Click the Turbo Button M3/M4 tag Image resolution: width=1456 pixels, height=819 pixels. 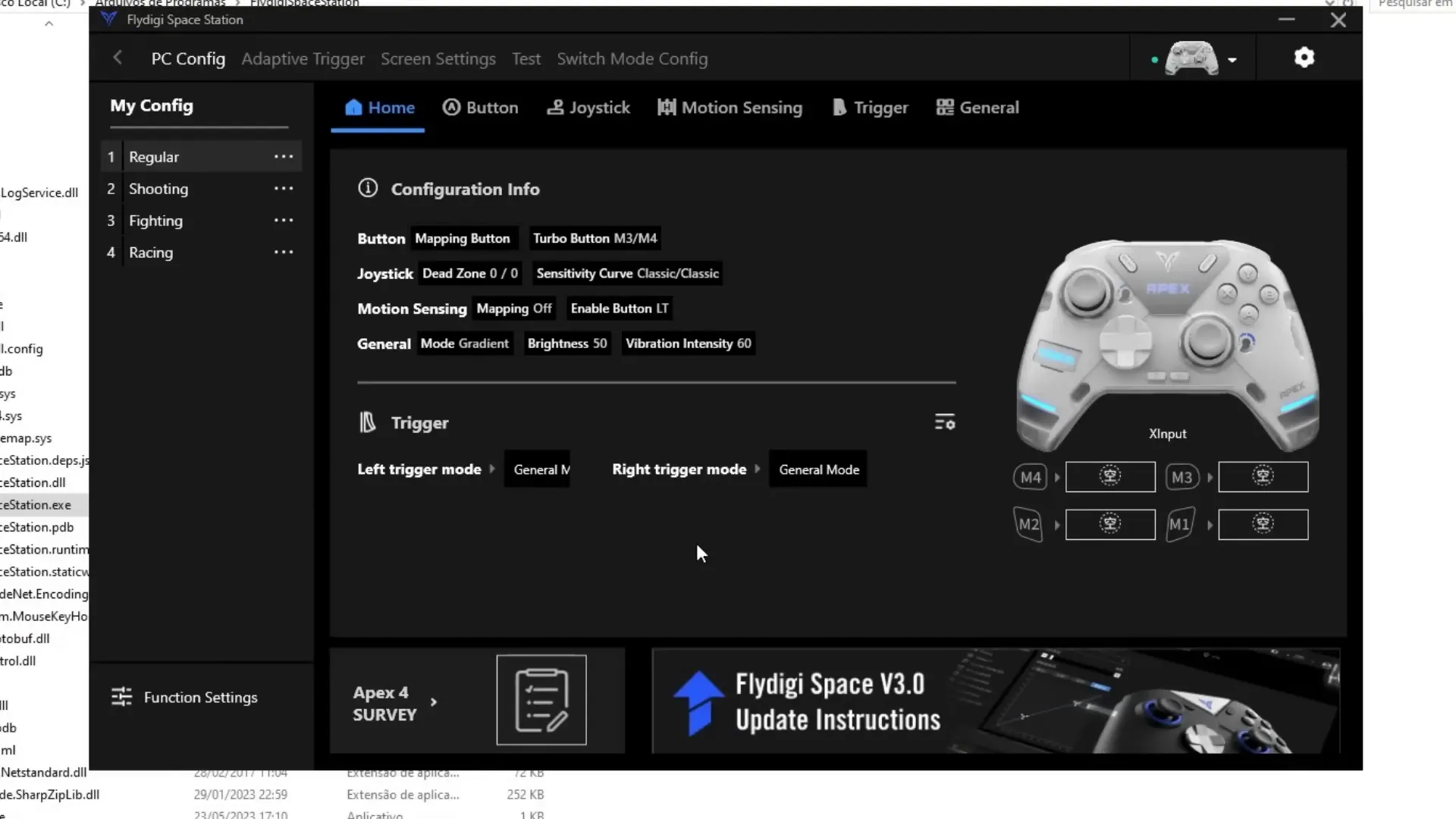point(595,238)
